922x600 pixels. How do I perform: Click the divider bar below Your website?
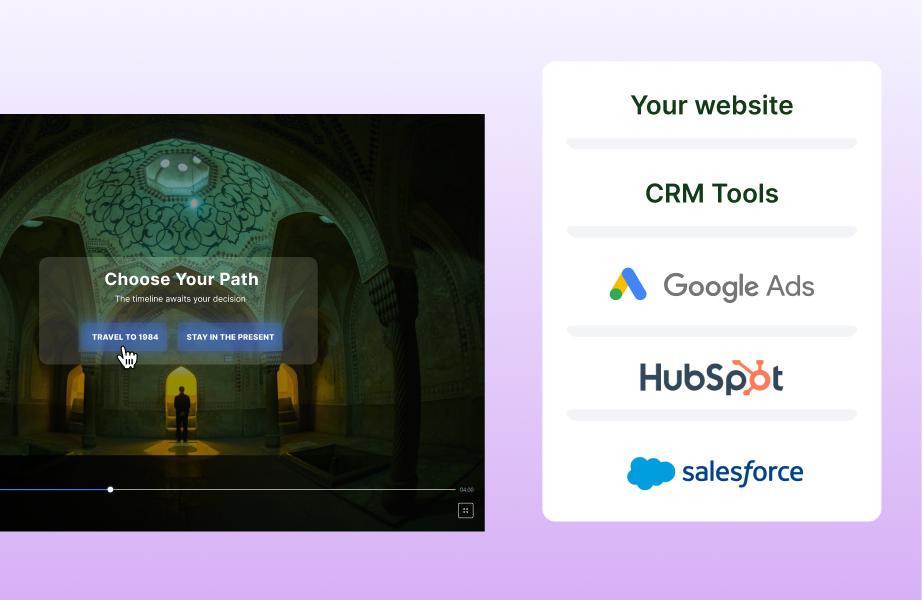[711, 144]
